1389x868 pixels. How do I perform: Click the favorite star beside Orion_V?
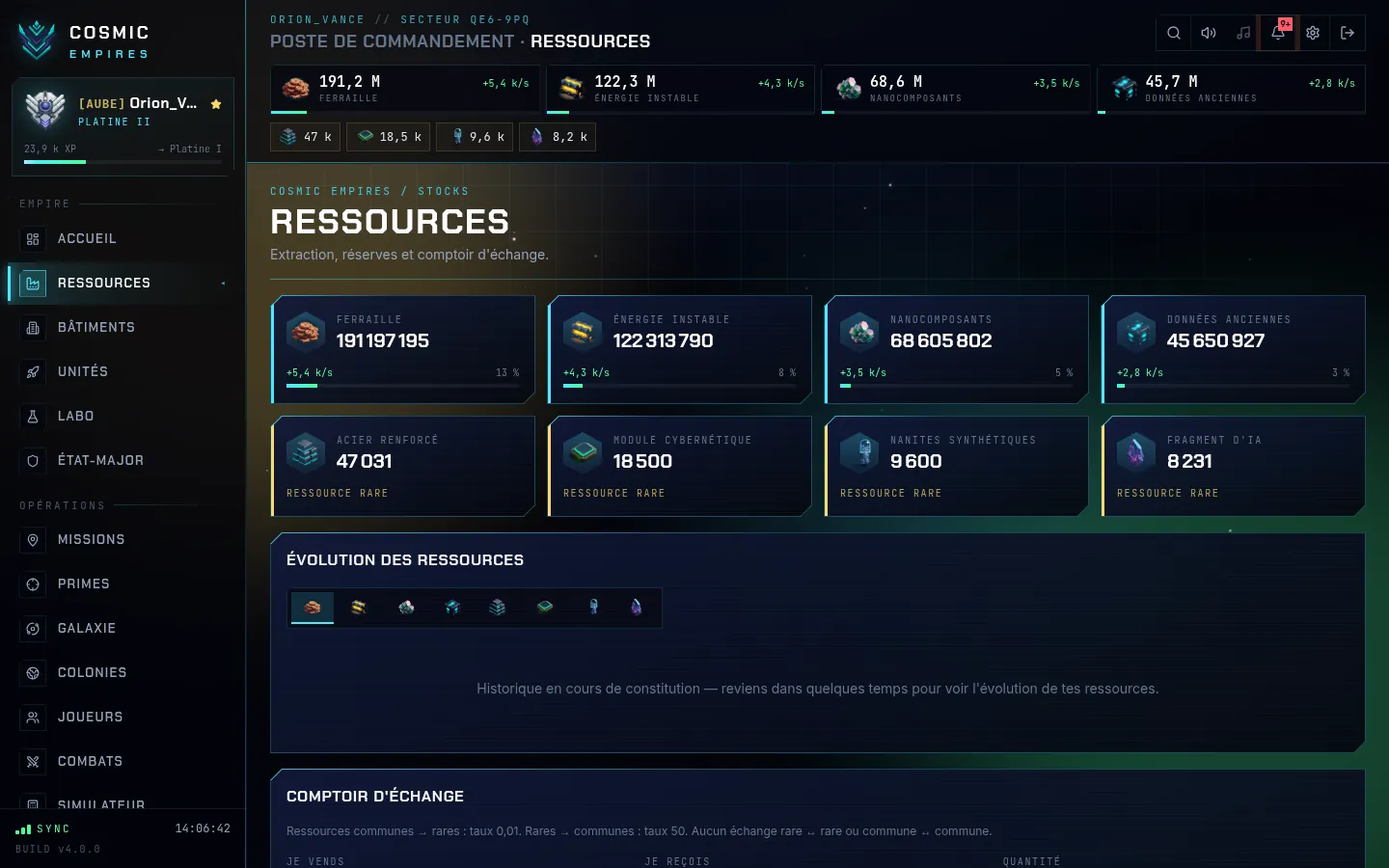pos(216,103)
